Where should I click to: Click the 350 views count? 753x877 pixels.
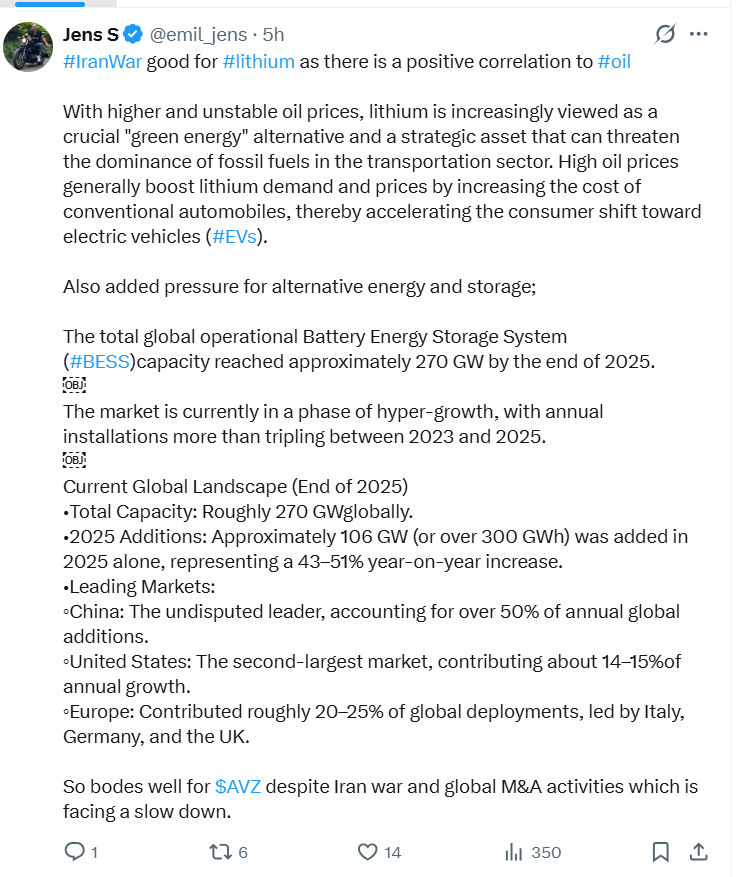(546, 853)
